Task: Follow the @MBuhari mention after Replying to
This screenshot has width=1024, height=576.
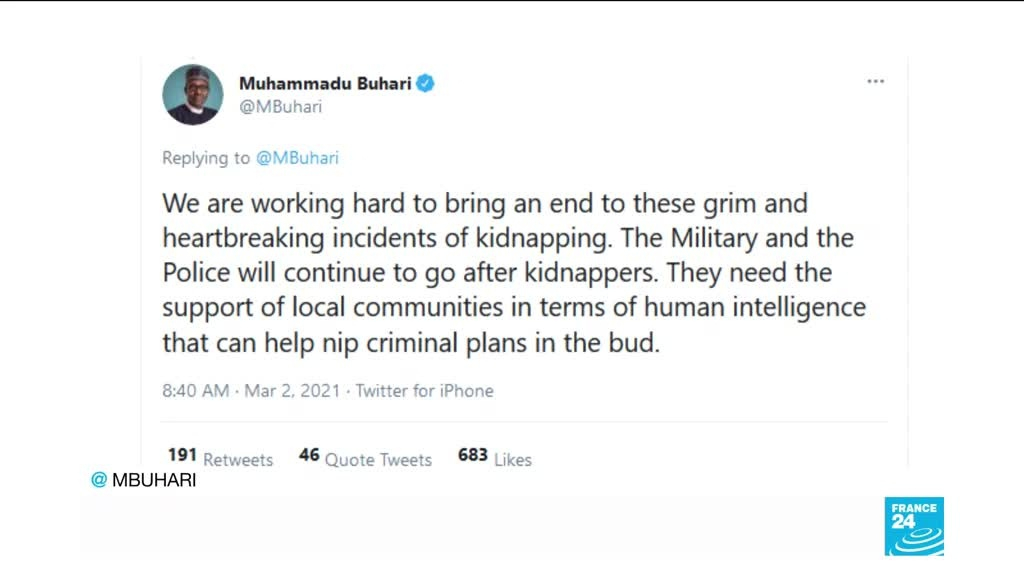Action: pos(298,158)
